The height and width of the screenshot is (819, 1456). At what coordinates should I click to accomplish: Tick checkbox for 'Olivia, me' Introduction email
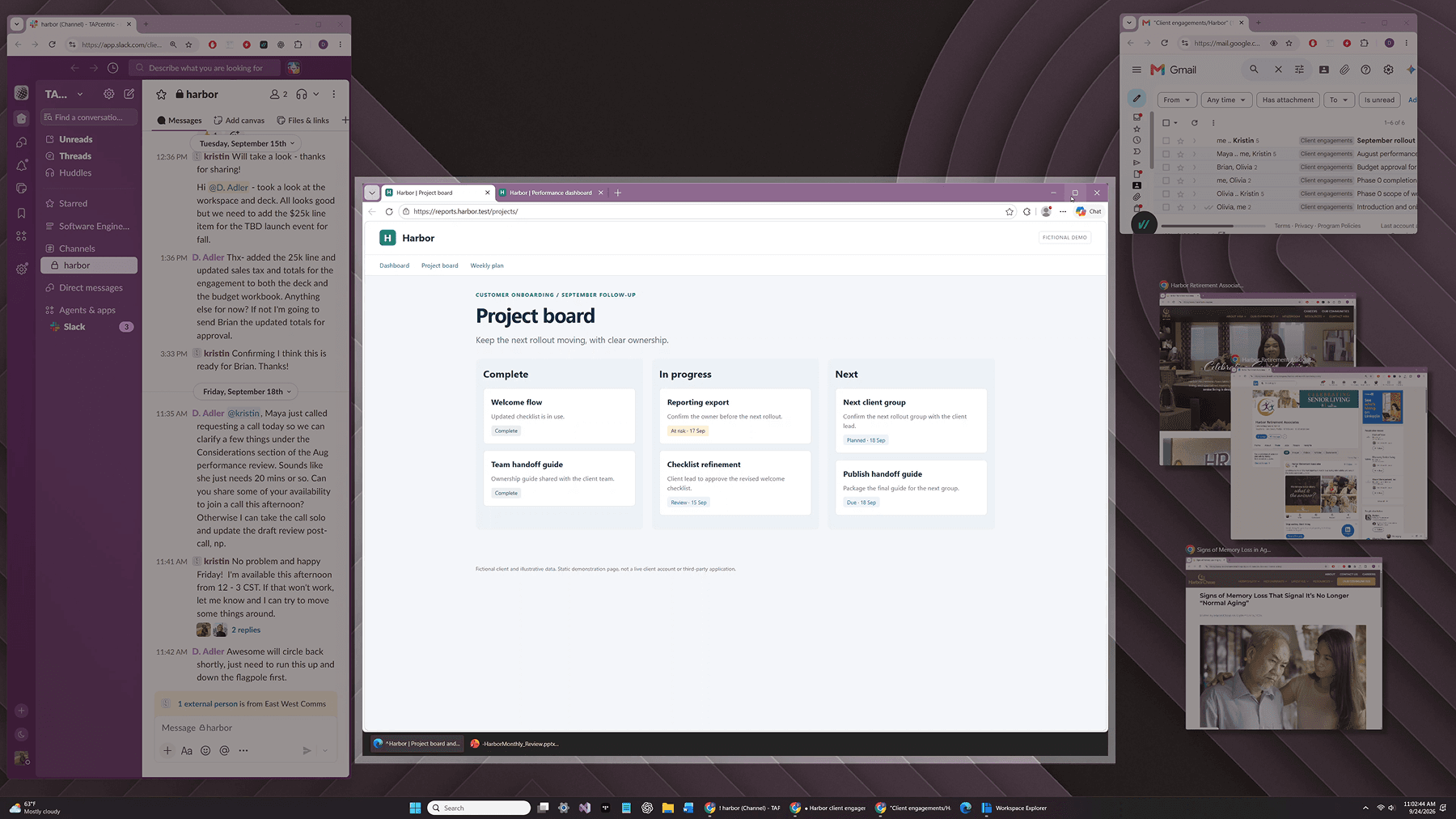click(1166, 207)
